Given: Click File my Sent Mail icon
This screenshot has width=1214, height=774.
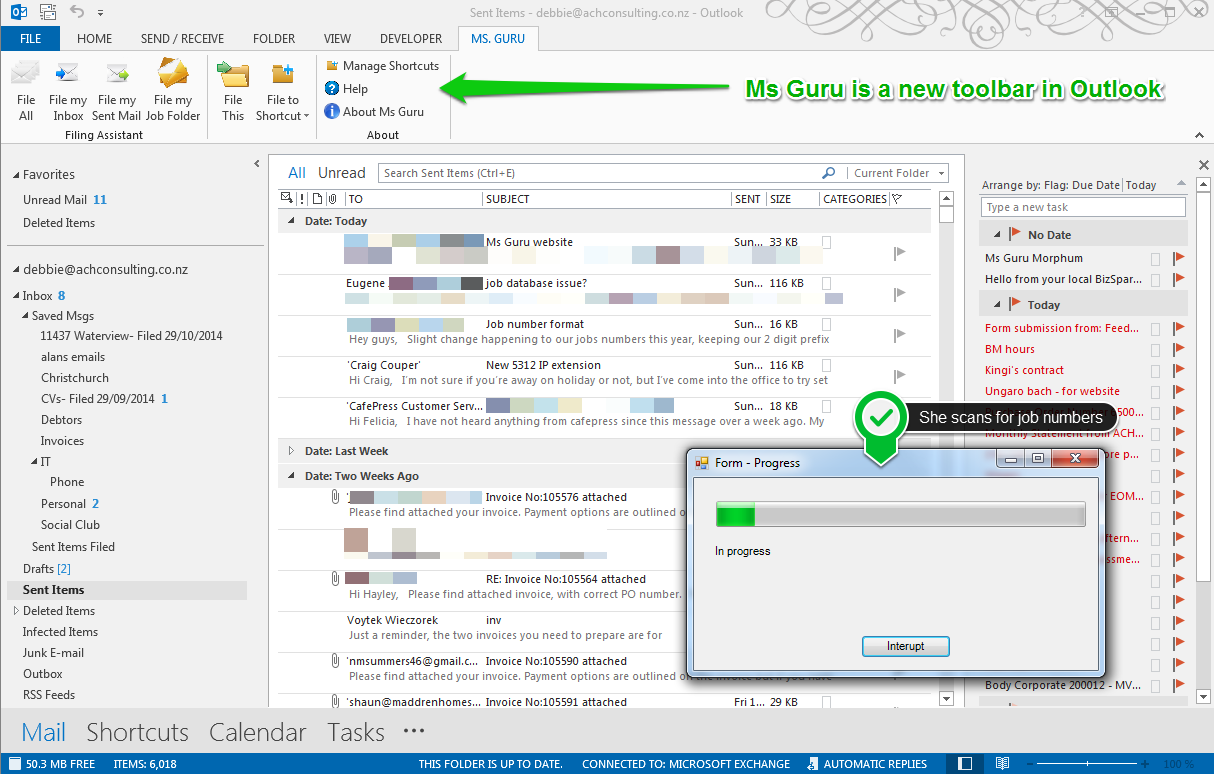Looking at the screenshot, I should [x=116, y=75].
